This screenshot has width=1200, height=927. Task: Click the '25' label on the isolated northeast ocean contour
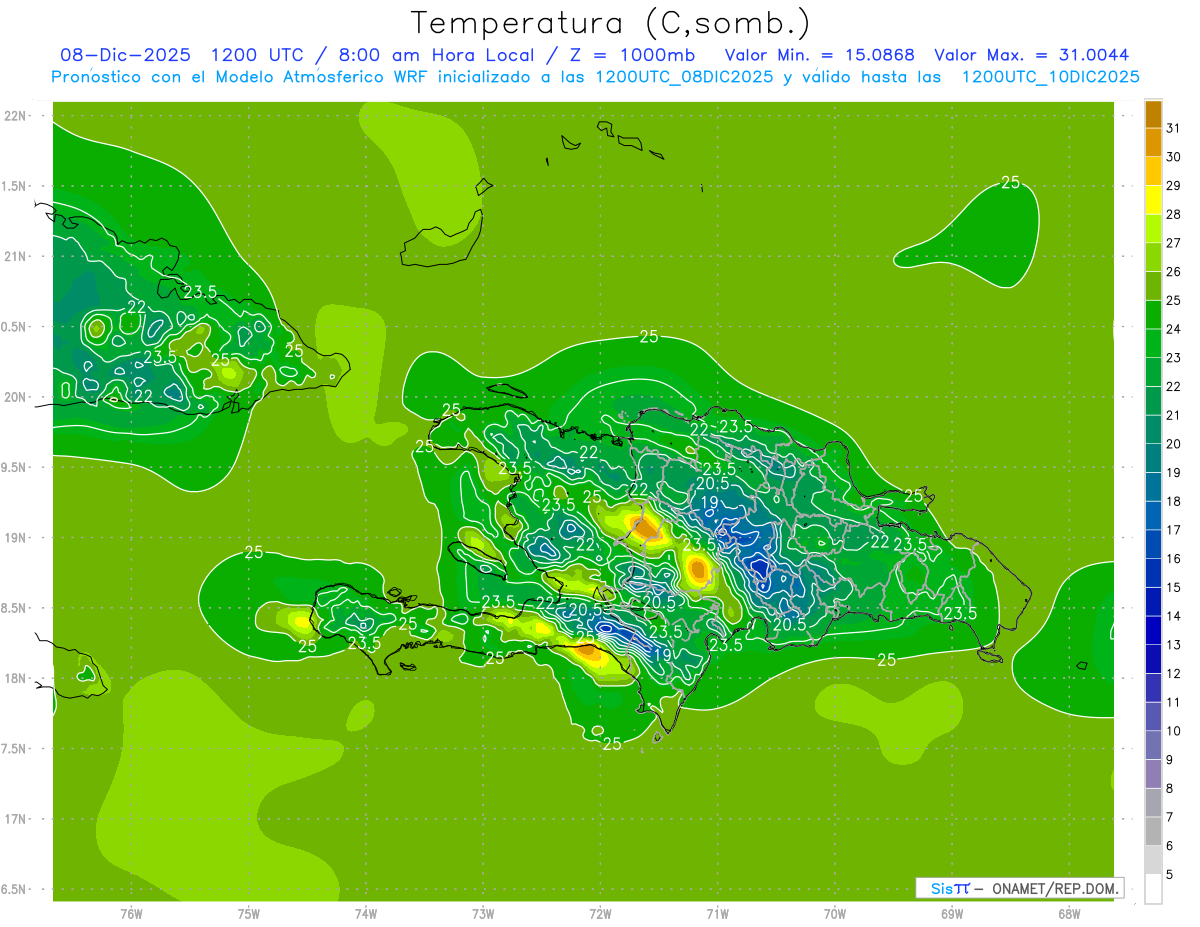click(1010, 182)
